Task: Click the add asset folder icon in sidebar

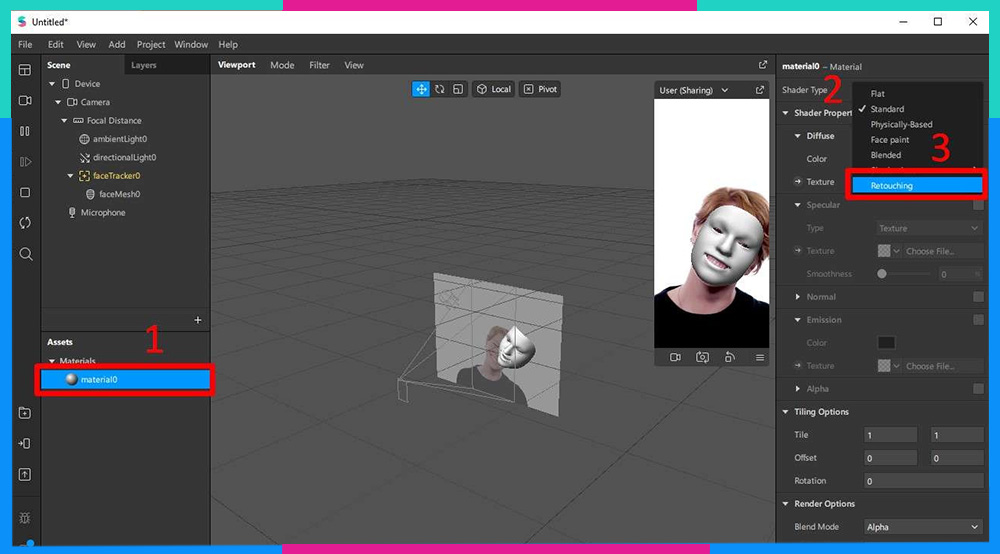Action: 25,413
